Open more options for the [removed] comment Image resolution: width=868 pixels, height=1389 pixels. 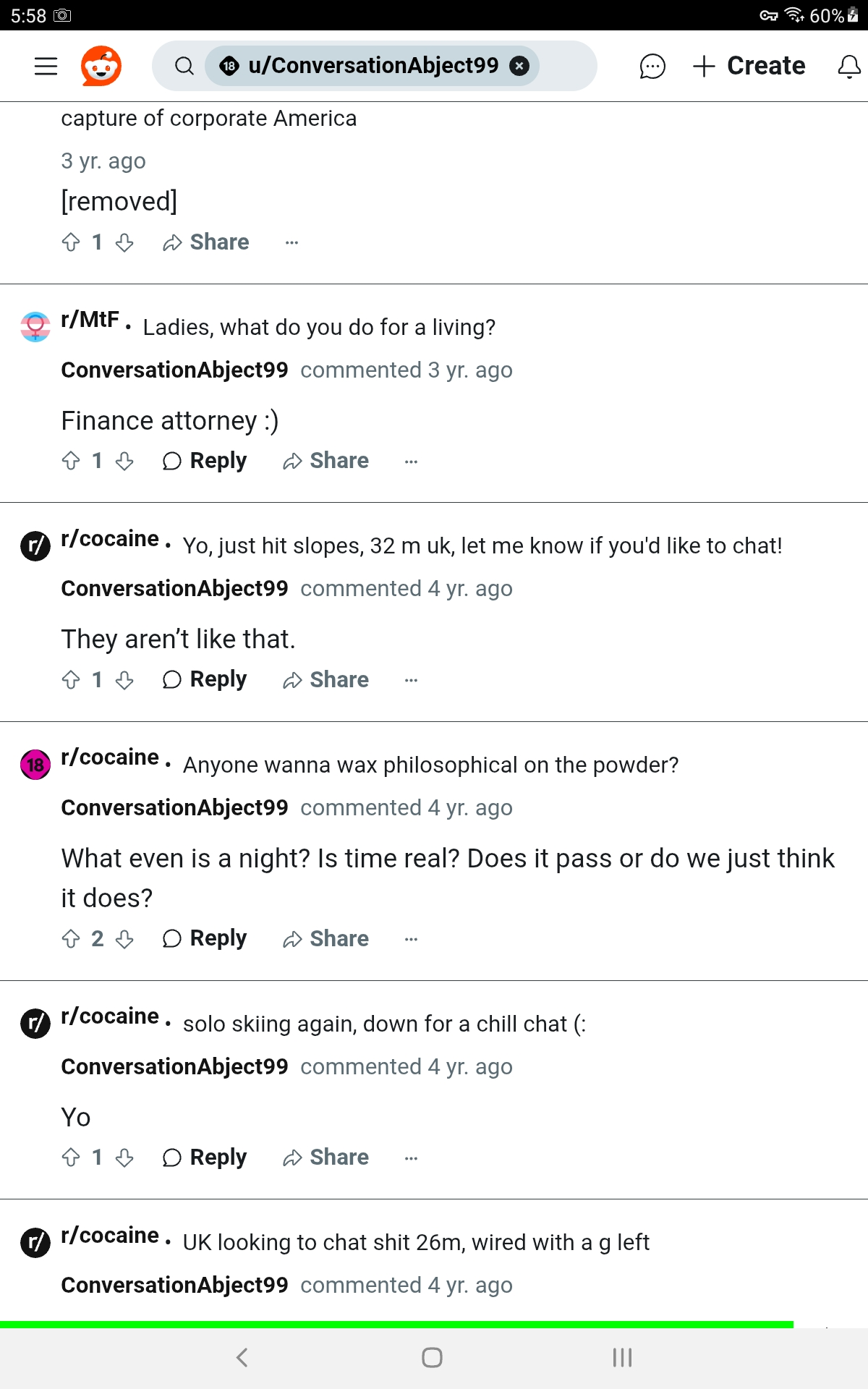coord(292,242)
